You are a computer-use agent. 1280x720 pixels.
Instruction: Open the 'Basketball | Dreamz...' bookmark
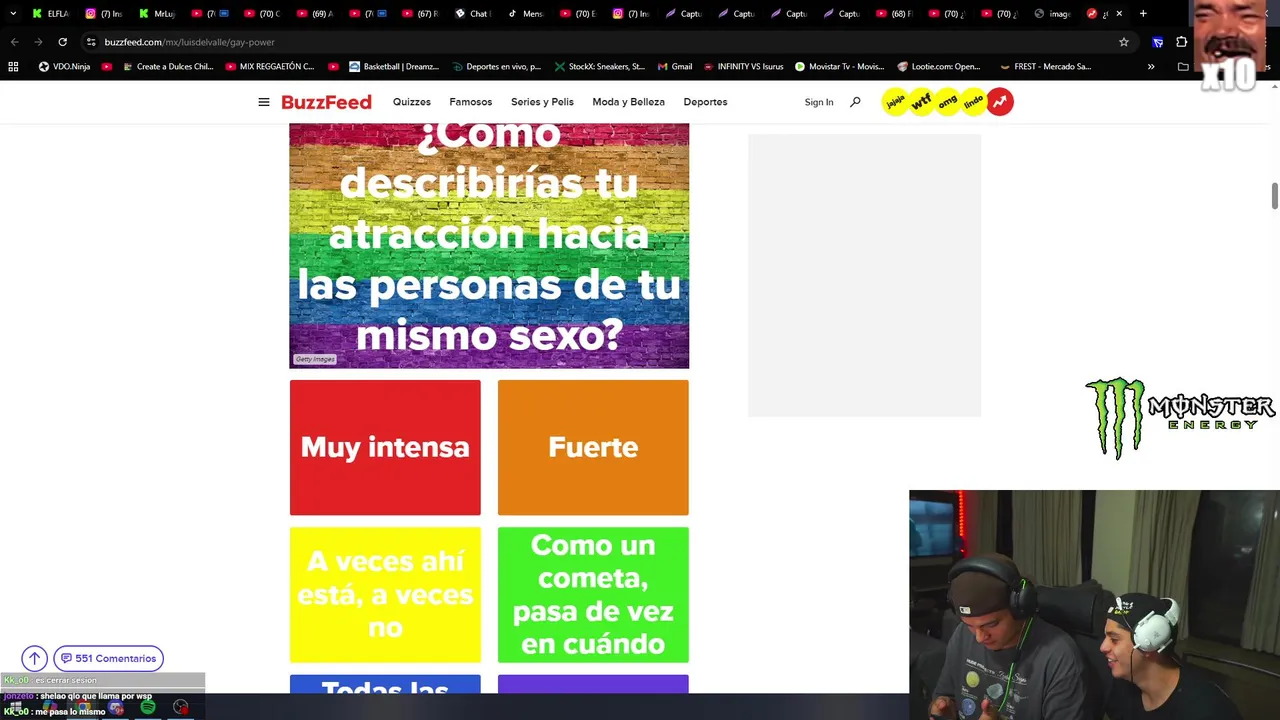[x=394, y=67]
